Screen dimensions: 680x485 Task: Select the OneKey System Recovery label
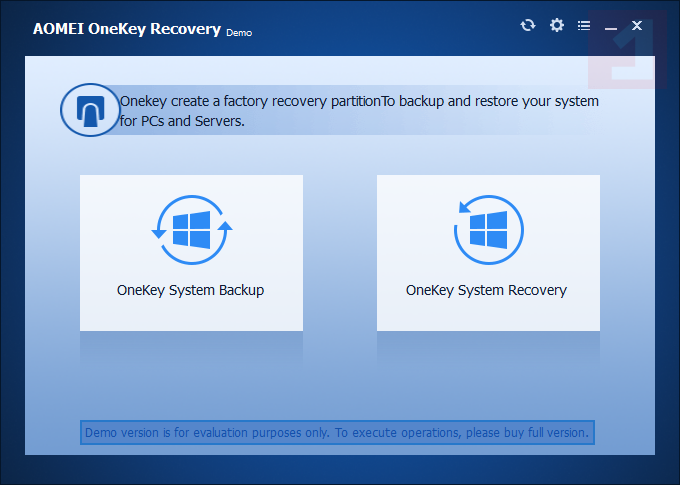(x=486, y=290)
